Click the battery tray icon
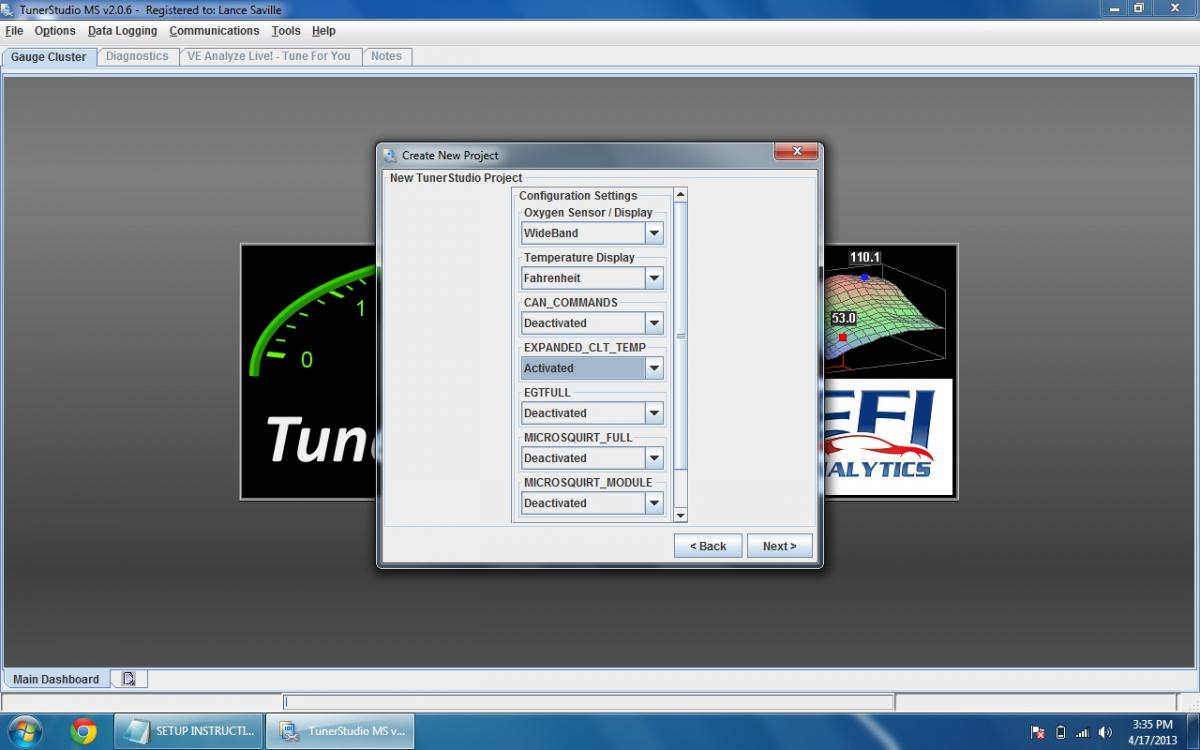 (x=1061, y=732)
